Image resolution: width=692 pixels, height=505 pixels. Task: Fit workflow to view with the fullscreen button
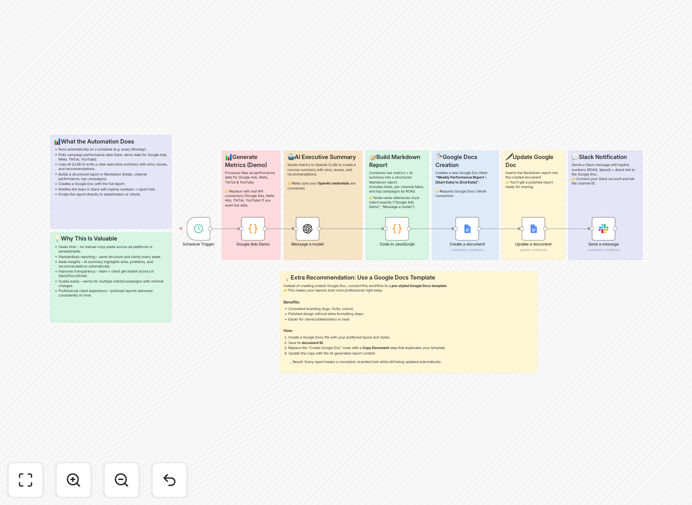point(26,480)
